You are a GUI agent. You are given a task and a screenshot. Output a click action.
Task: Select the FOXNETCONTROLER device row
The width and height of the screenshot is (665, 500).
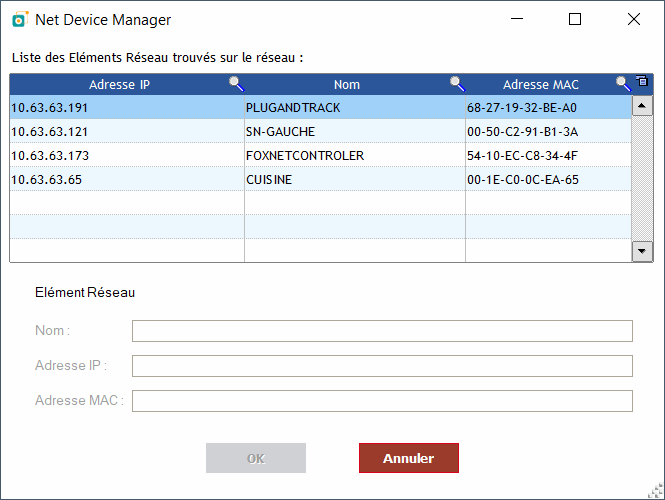pos(321,156)
